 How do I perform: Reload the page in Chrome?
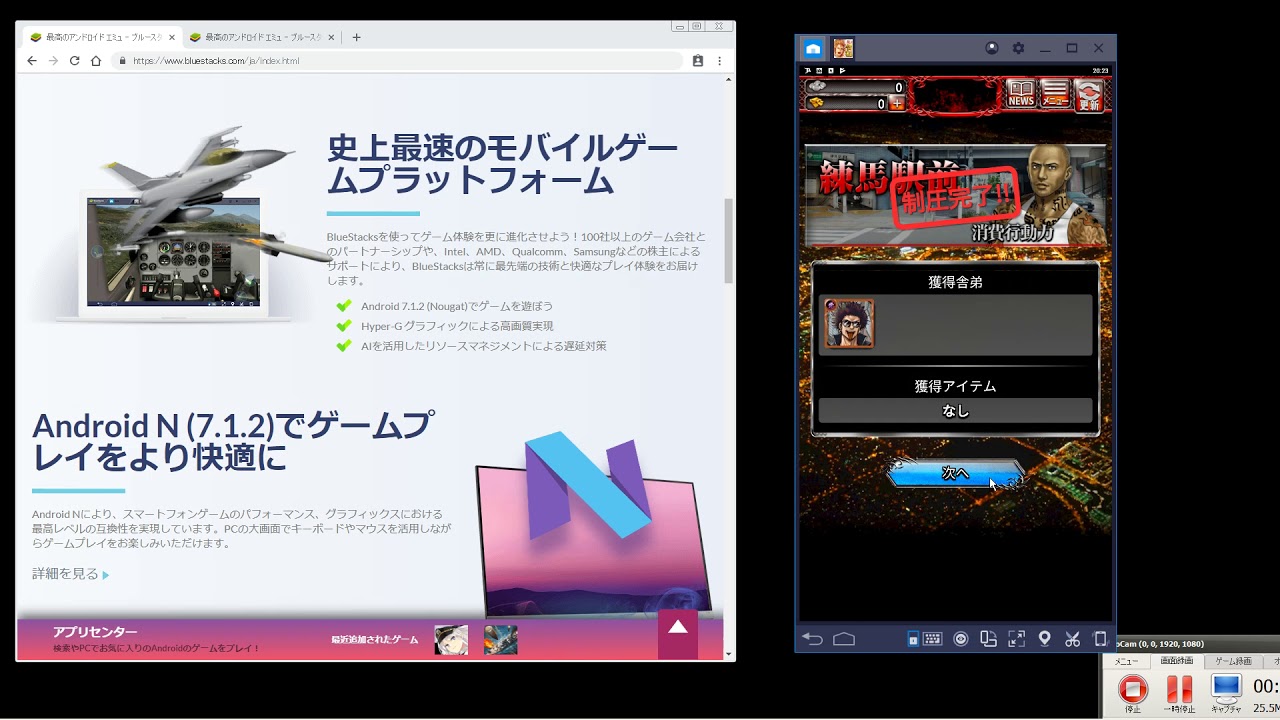(x=74, y=61)
